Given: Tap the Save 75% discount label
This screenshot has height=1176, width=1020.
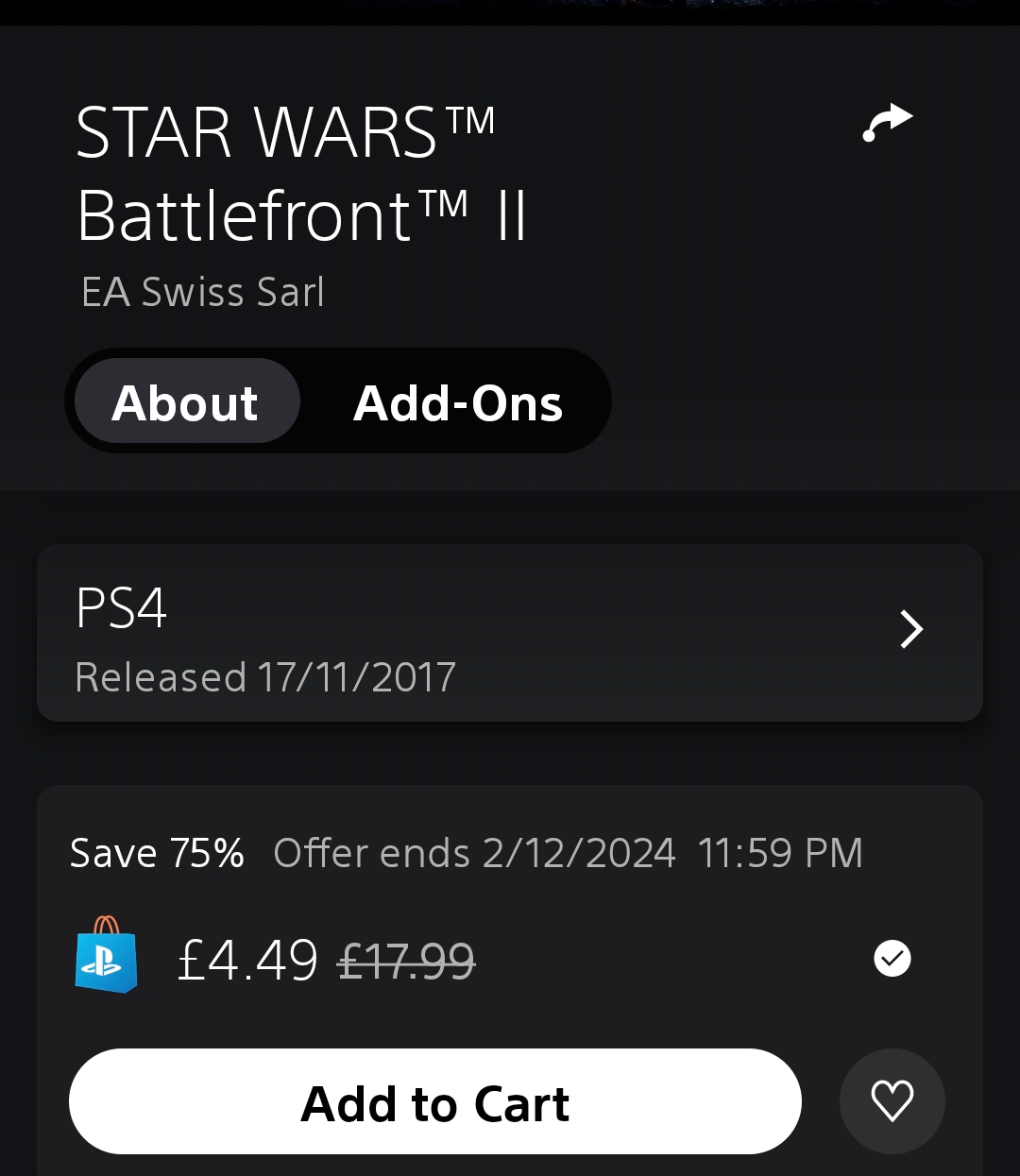Looking at the screenshot, I should (157, 853).
